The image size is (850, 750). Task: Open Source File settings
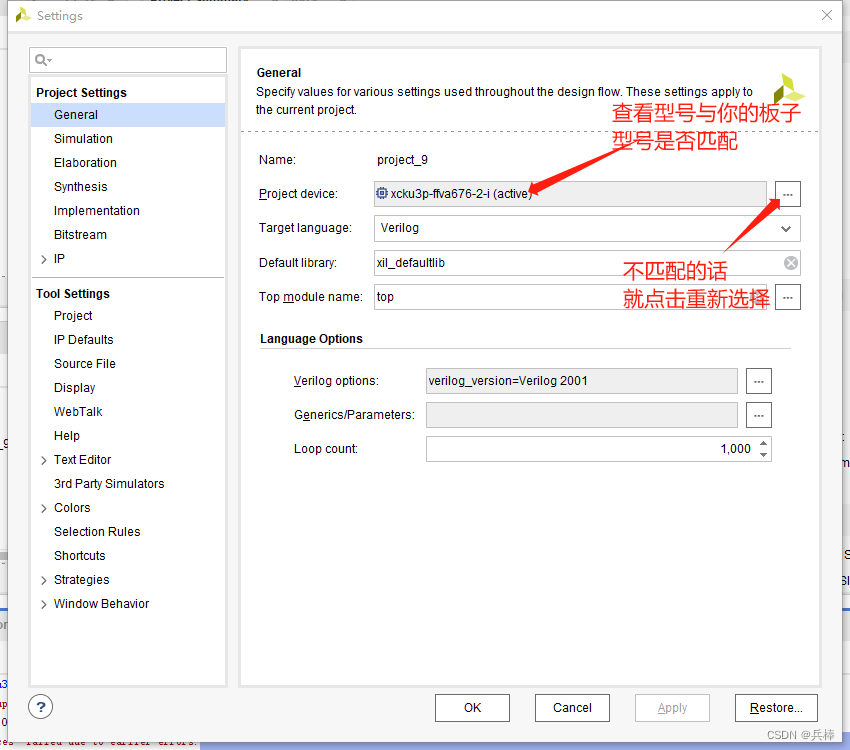click(85, 364)
